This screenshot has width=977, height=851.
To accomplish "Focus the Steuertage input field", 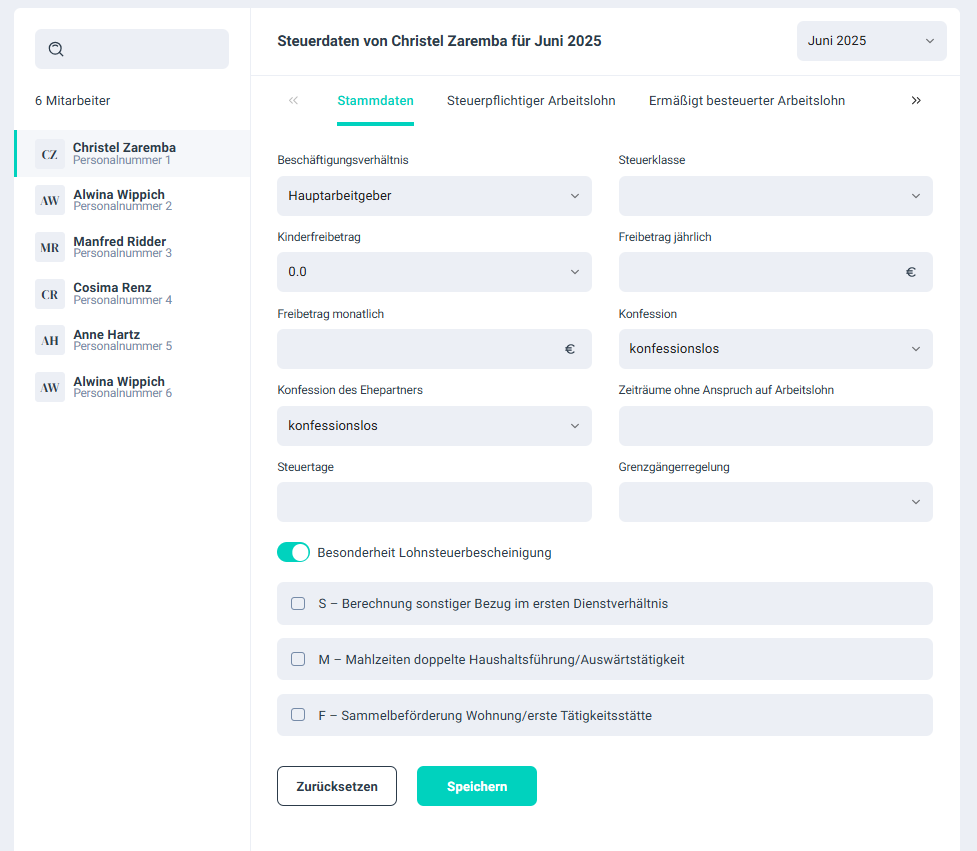I will click(434, 502).
